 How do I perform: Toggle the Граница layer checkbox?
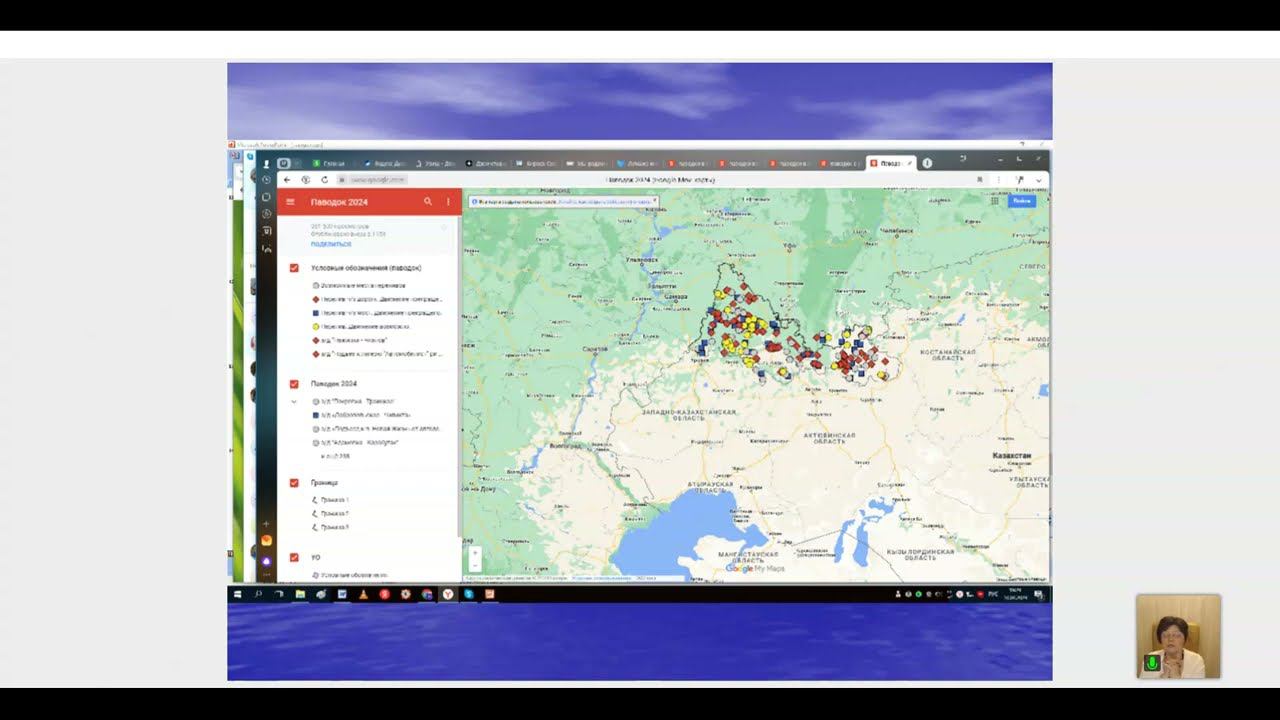coord(295,483)
